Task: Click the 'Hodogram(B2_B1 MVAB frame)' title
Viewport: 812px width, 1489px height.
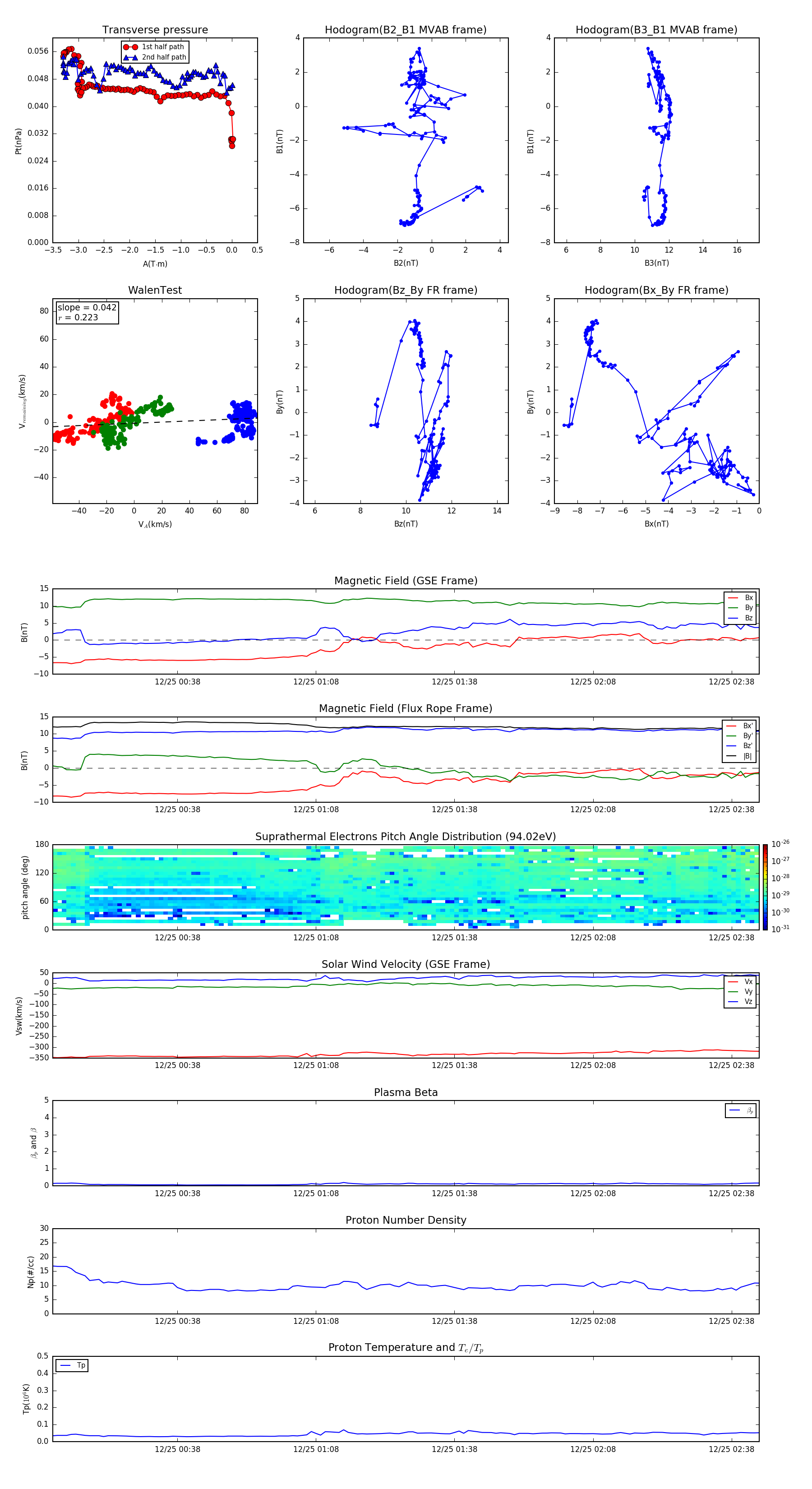Action: [x=406, y=30]
